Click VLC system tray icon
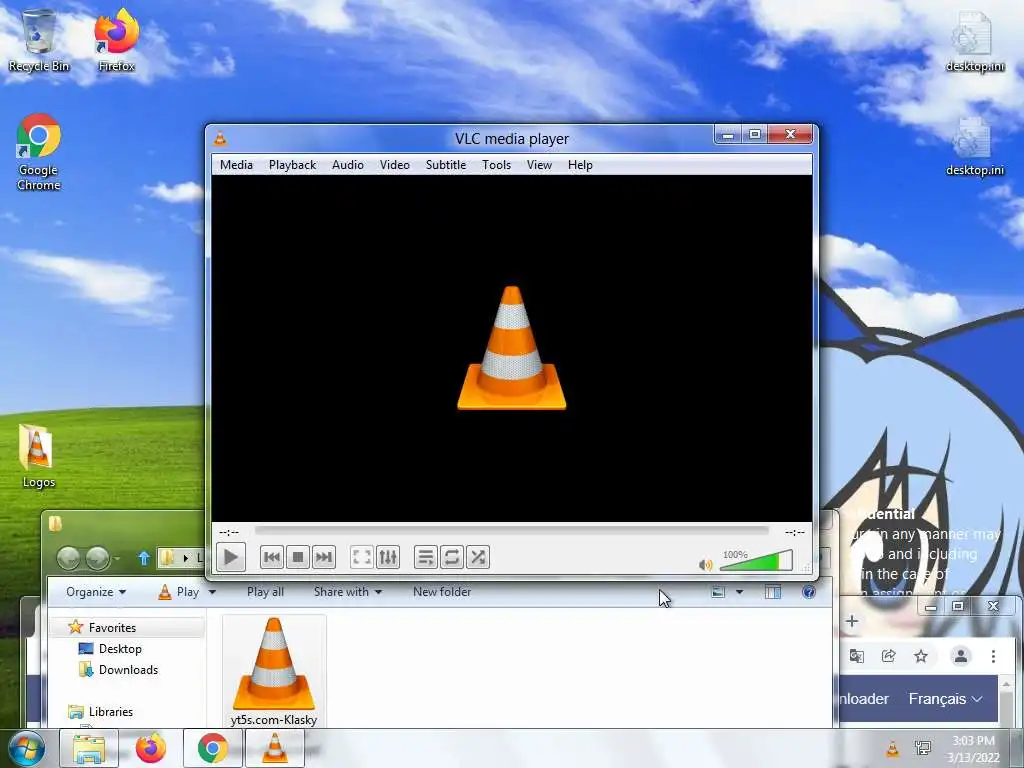Viewport: 1024px width, 768px height. (892, 749)
